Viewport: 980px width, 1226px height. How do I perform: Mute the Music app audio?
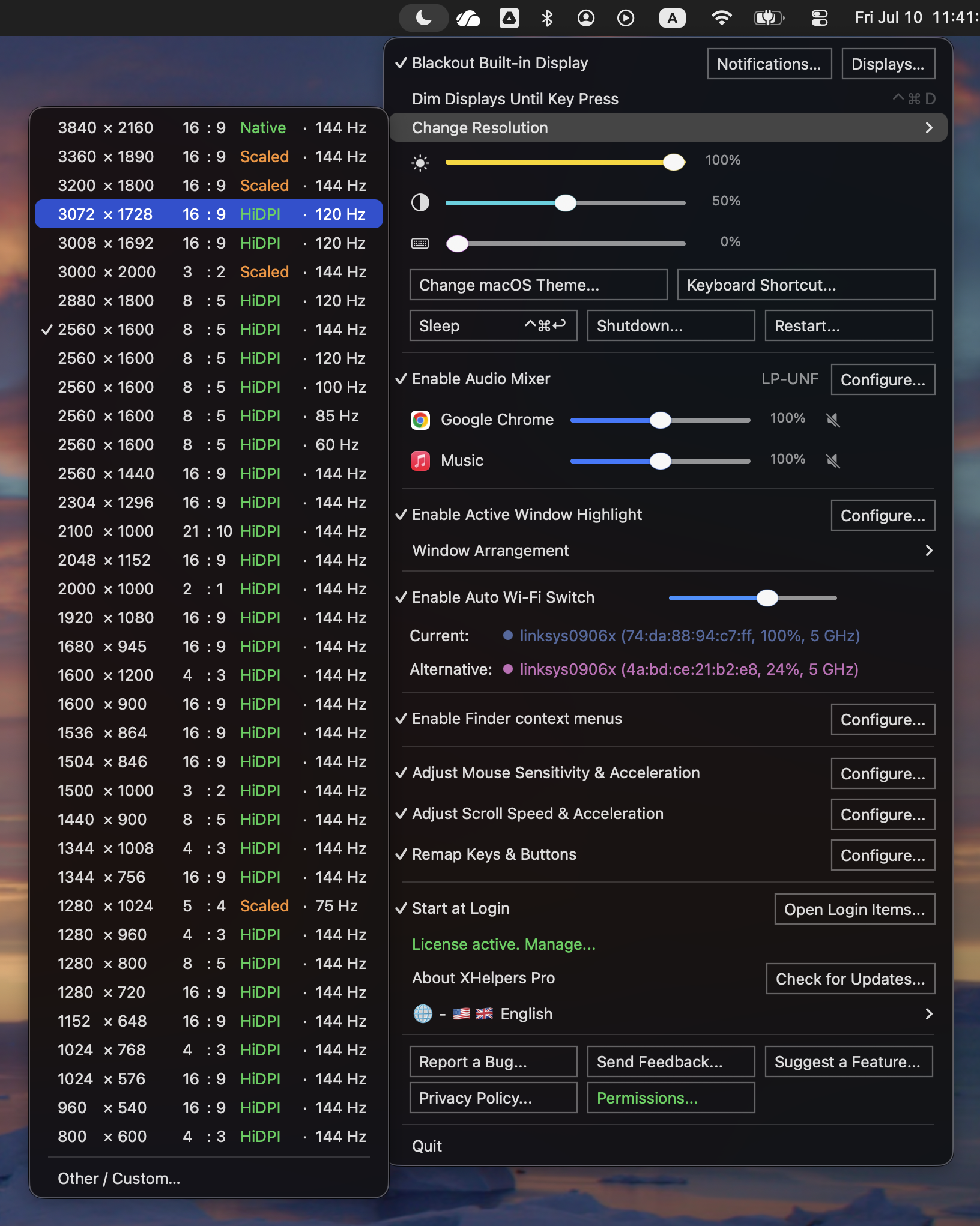pos(833,461)
